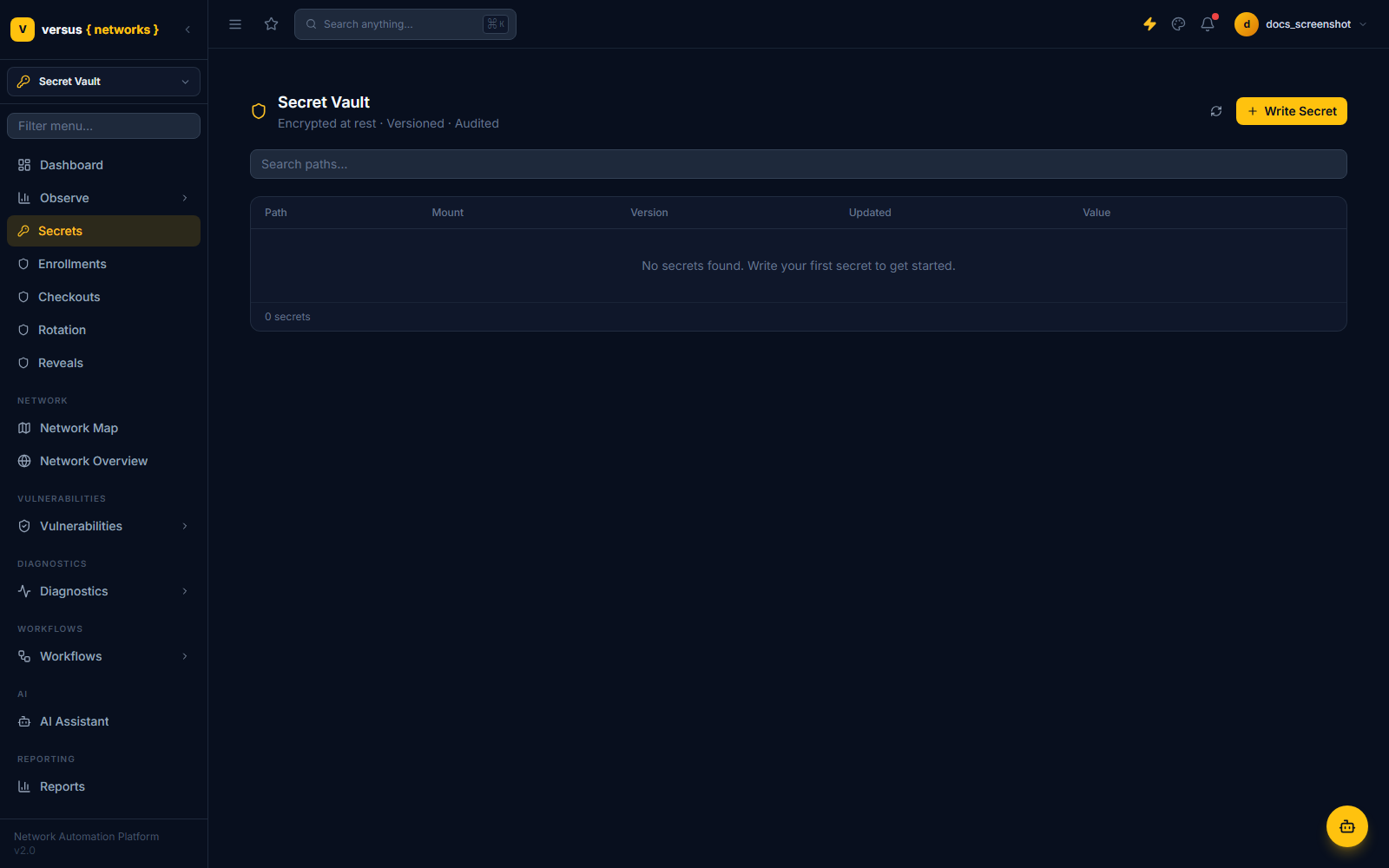The width and height of the screenshot is (1389, 868).
Task: Select Rotation in the sidebar
Action: (103, 330)
